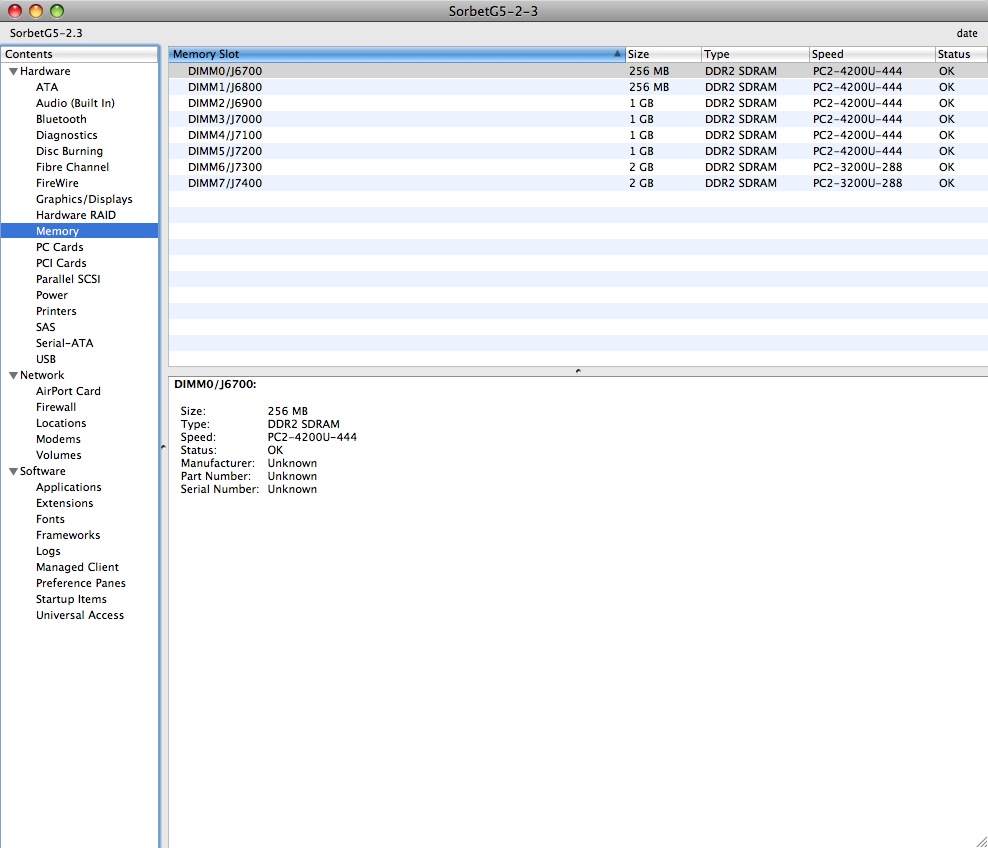Select Disc Burning entry
Viewport: 988px width, 848px height.
pos(69,151)
